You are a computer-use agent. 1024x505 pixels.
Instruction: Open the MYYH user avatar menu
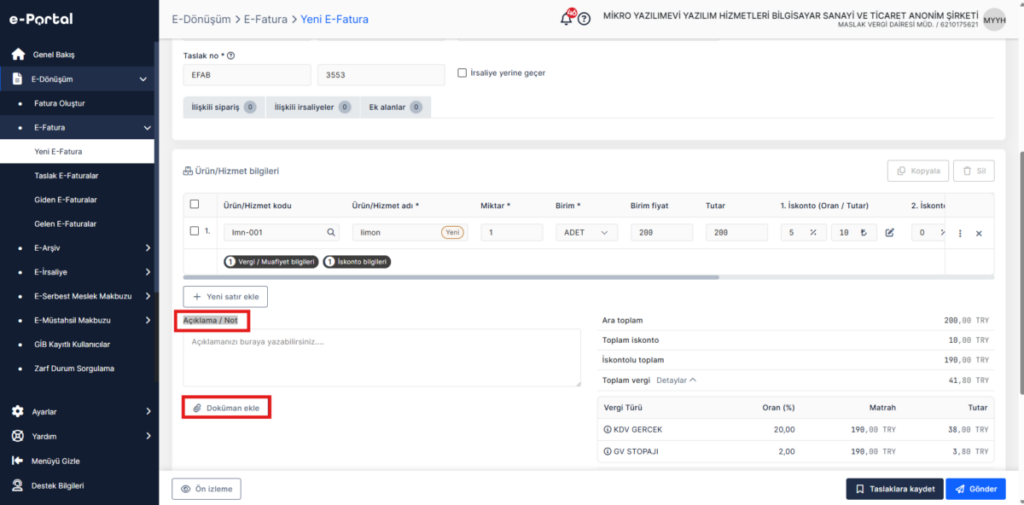pos(994,19)
